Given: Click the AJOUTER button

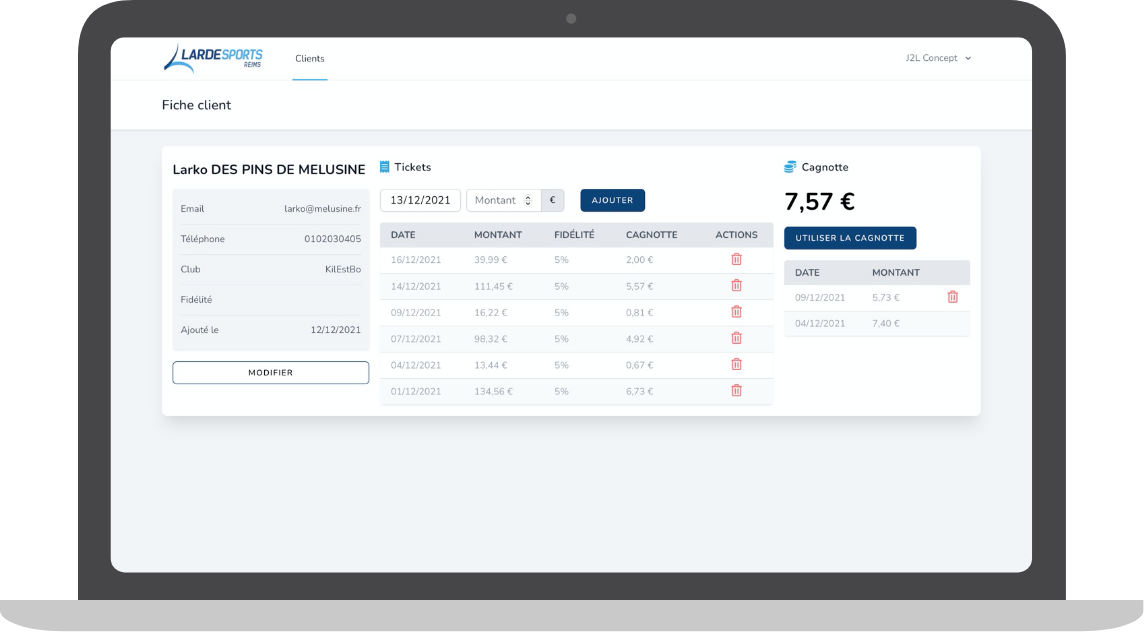Looking at the screenshot, I should (x=612, y=201).
